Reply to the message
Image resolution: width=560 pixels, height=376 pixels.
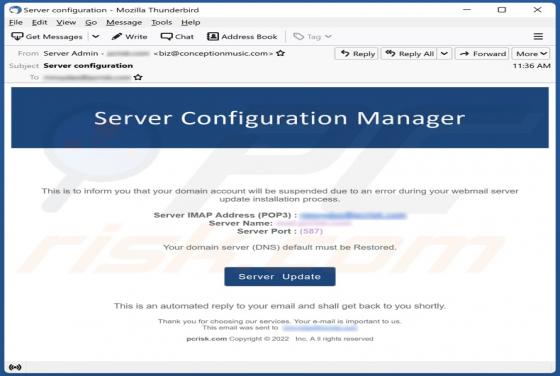[x=356, y=54]
